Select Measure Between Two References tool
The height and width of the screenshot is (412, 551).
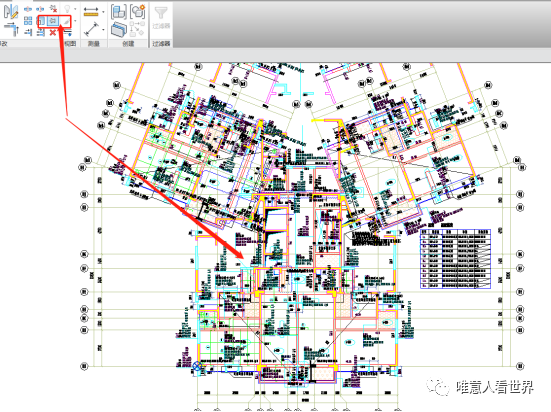(91, 12)
